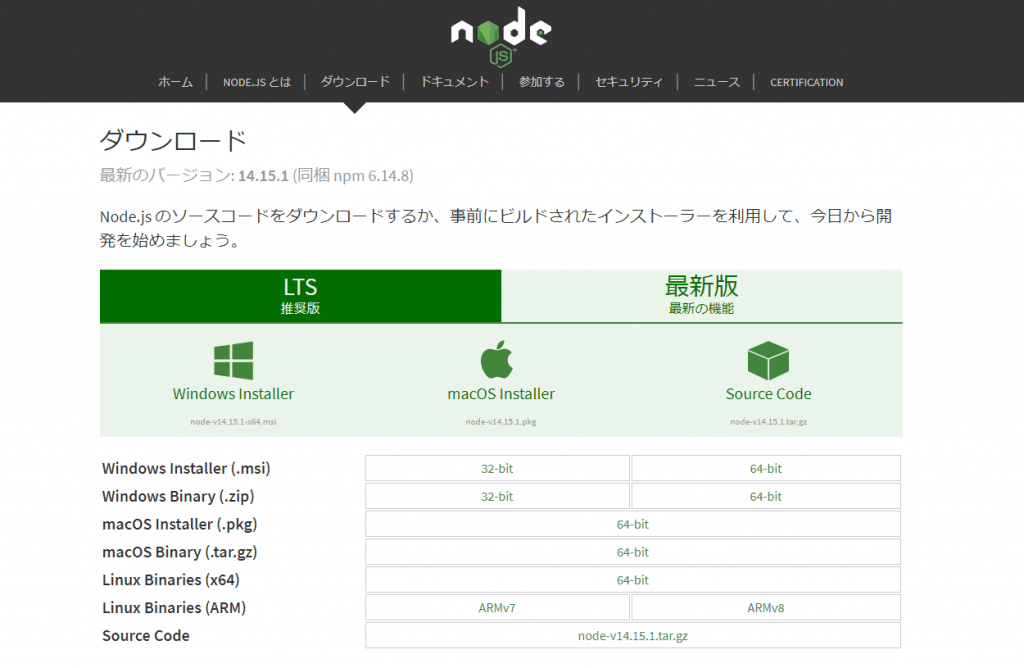
Task: Click the ダウンロード page heading
Action: click(173, 140)
